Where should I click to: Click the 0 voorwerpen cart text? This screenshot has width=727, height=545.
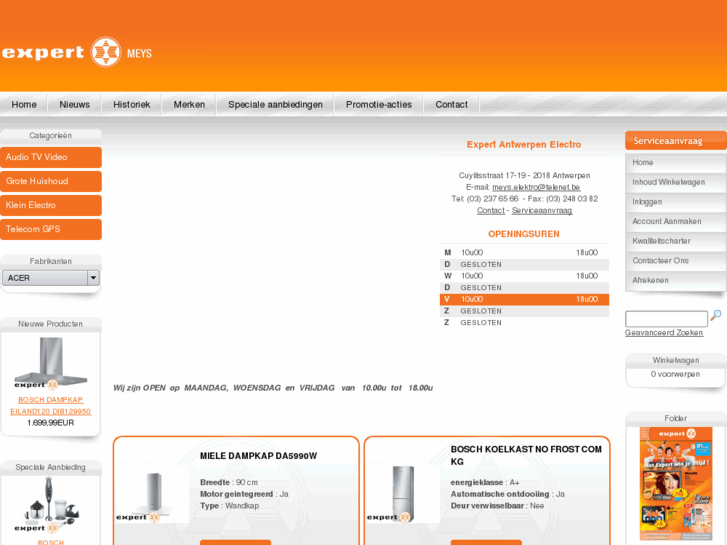[675, 374]
